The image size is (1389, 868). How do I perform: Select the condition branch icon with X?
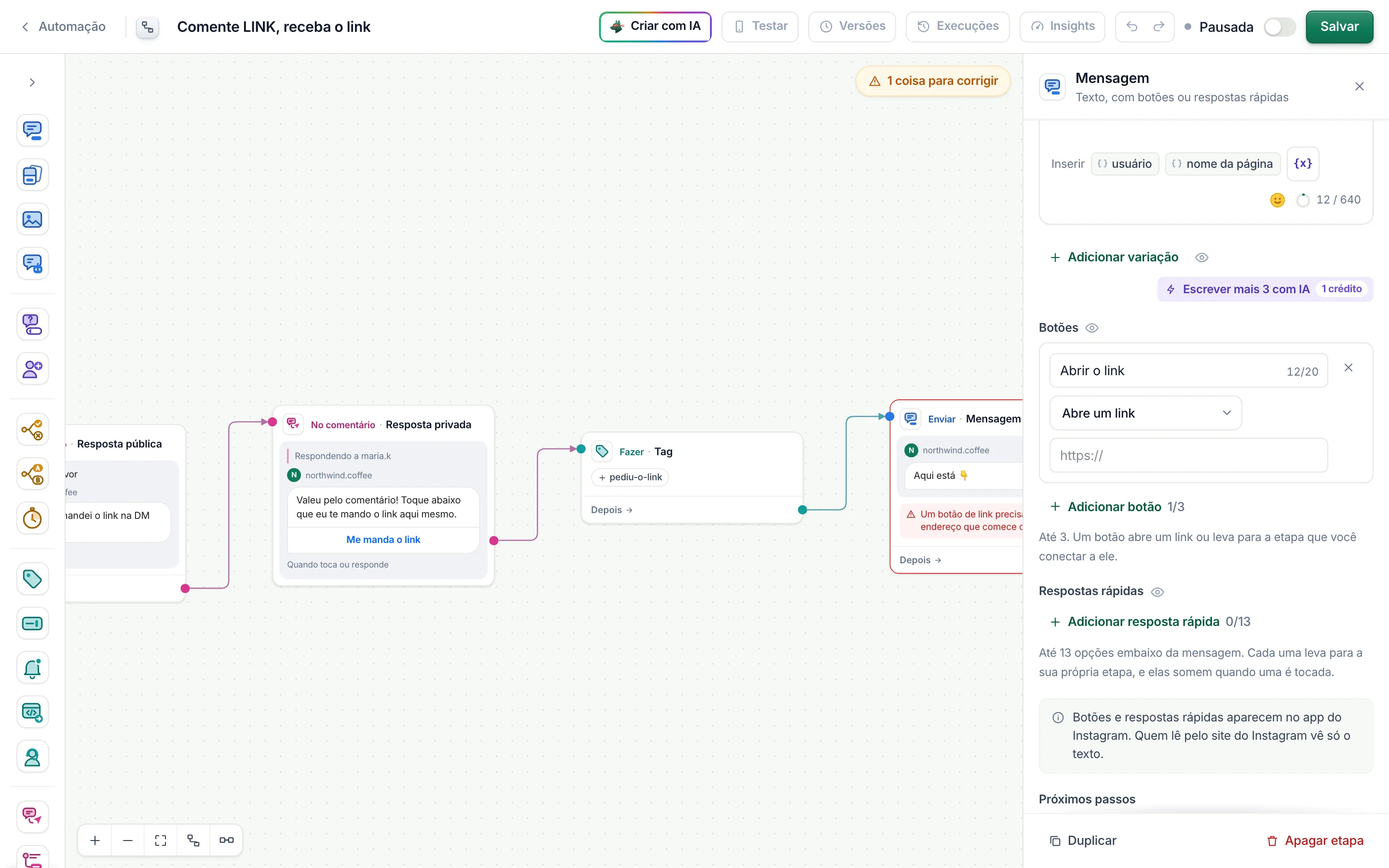[32, 429]
